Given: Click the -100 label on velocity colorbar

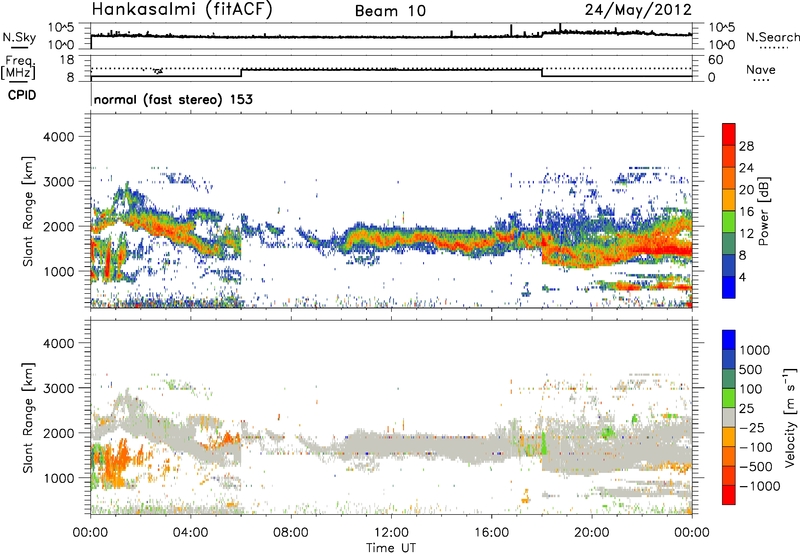Looking at the screenshot, I should click(756, 447).
